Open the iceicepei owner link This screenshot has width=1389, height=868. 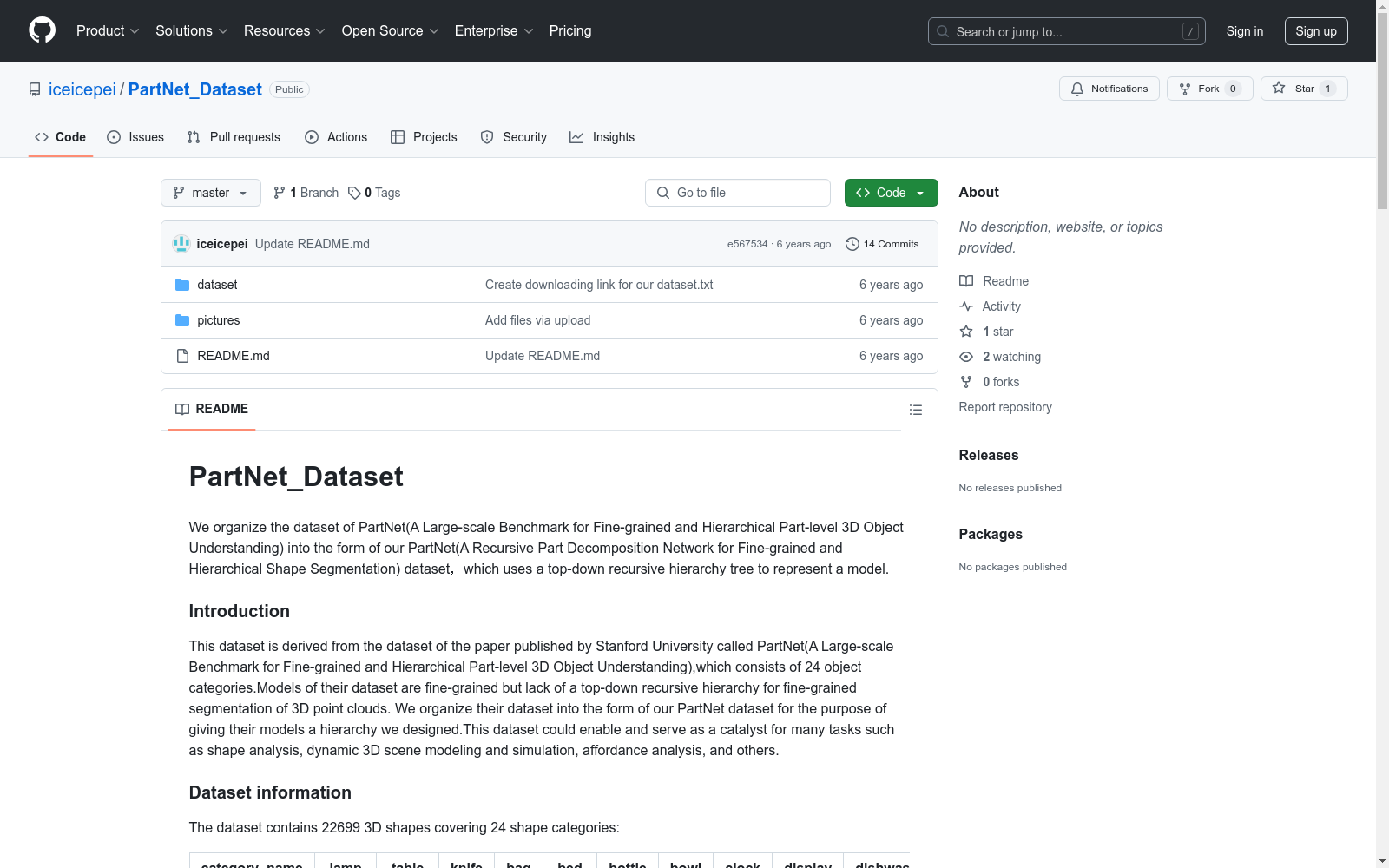point(82,89)
